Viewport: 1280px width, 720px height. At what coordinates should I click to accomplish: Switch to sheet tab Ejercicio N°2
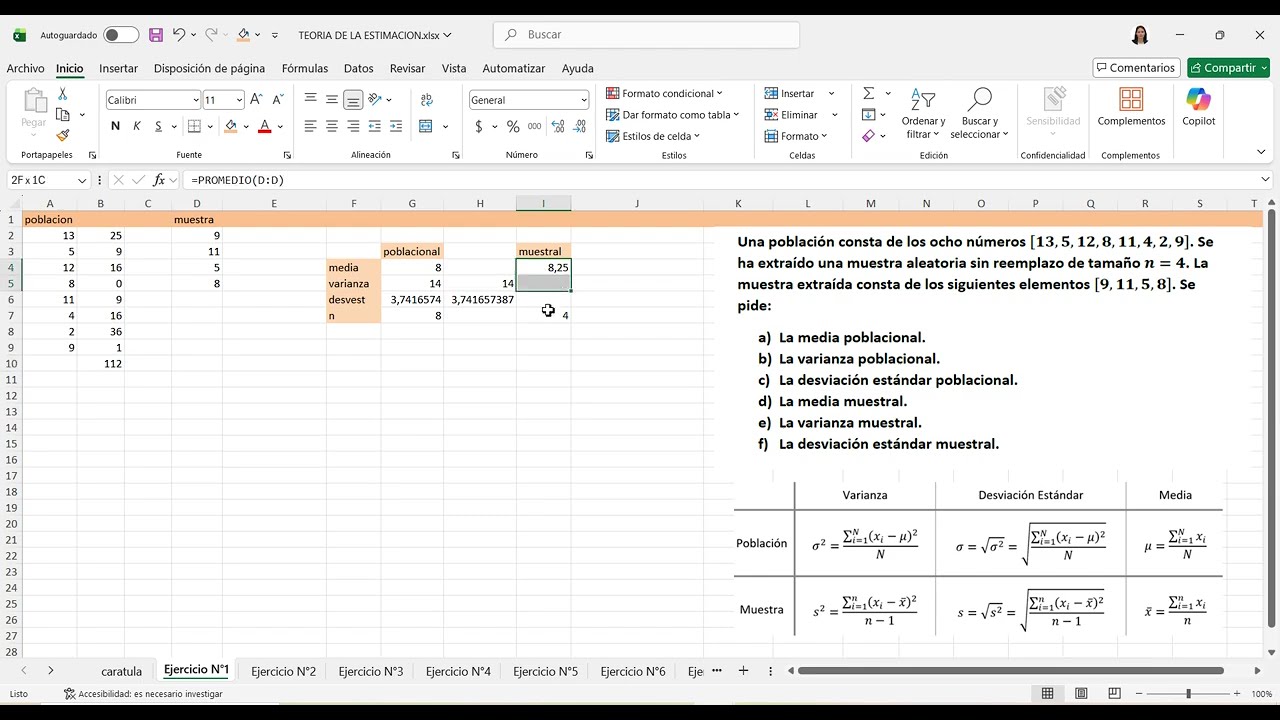click(283, 671)
